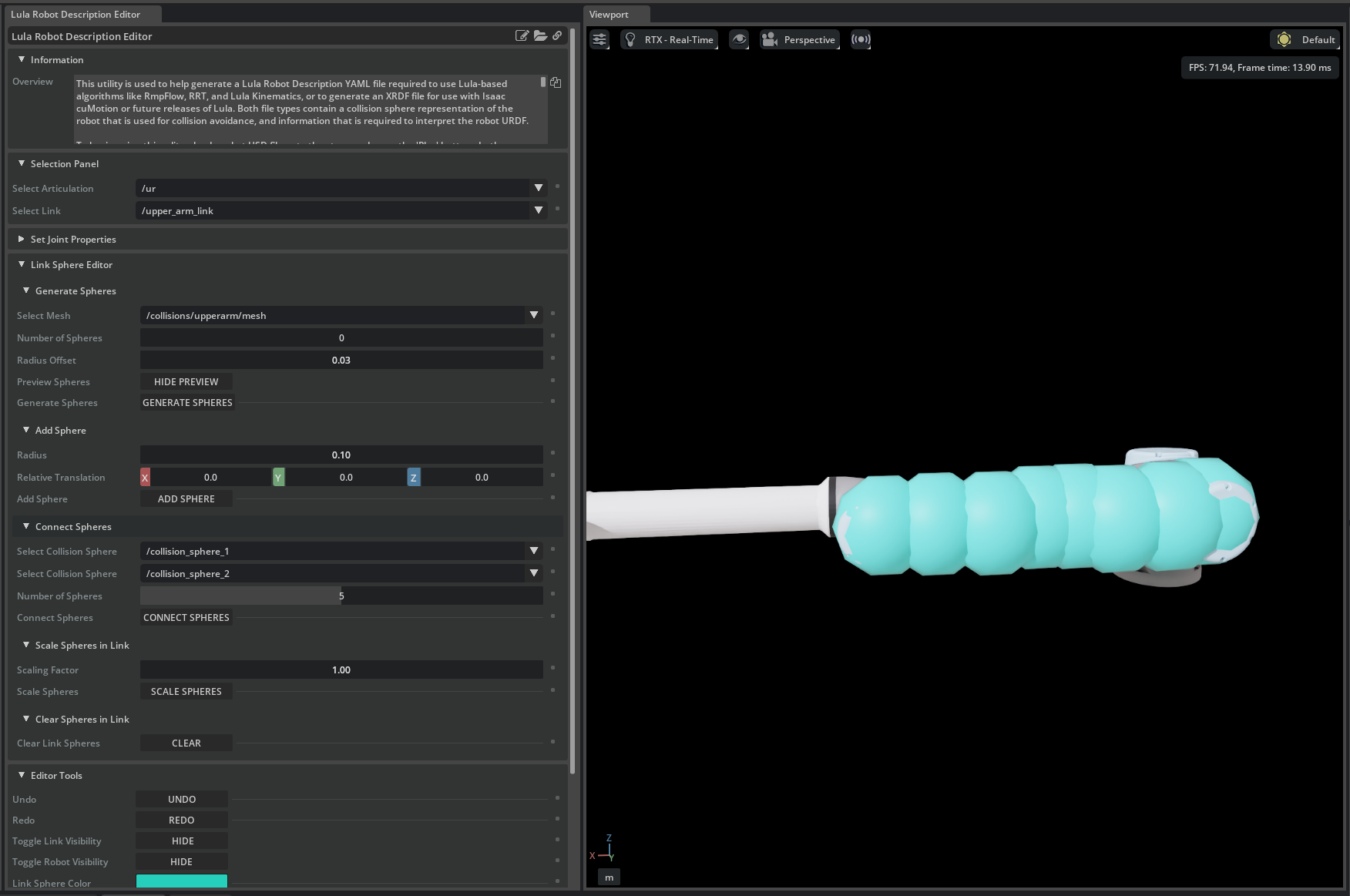1350x896 pixels.
Task: Toggle Robot Visibility with its HIDE button
Action: click(182, 862)
